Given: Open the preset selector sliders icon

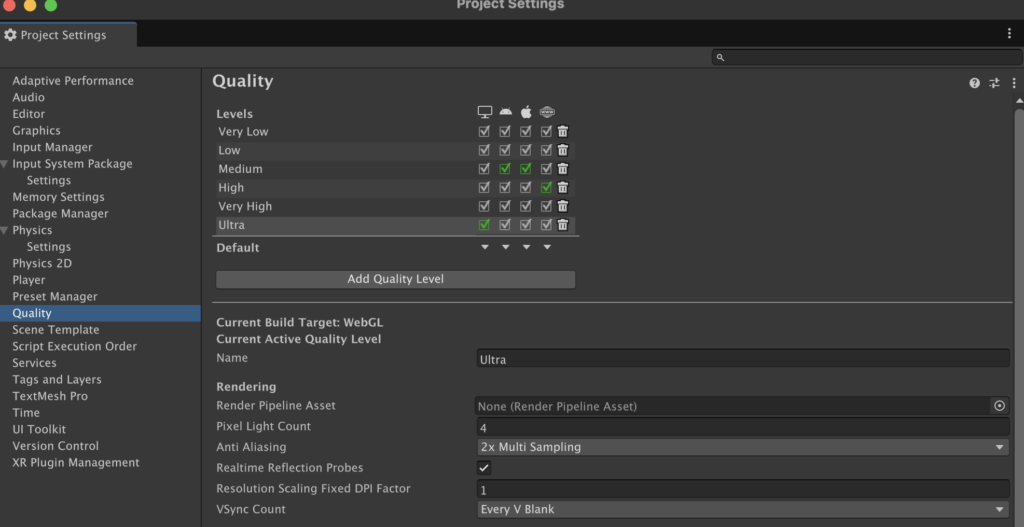Looking at the screenshot, I should 994,83.
